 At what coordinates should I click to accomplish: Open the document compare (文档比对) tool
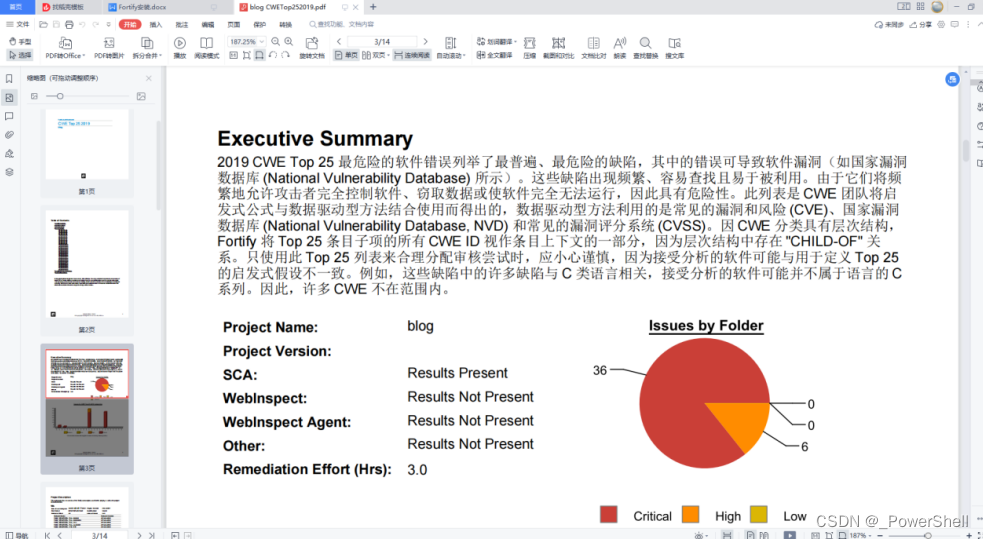click(593, 48)
